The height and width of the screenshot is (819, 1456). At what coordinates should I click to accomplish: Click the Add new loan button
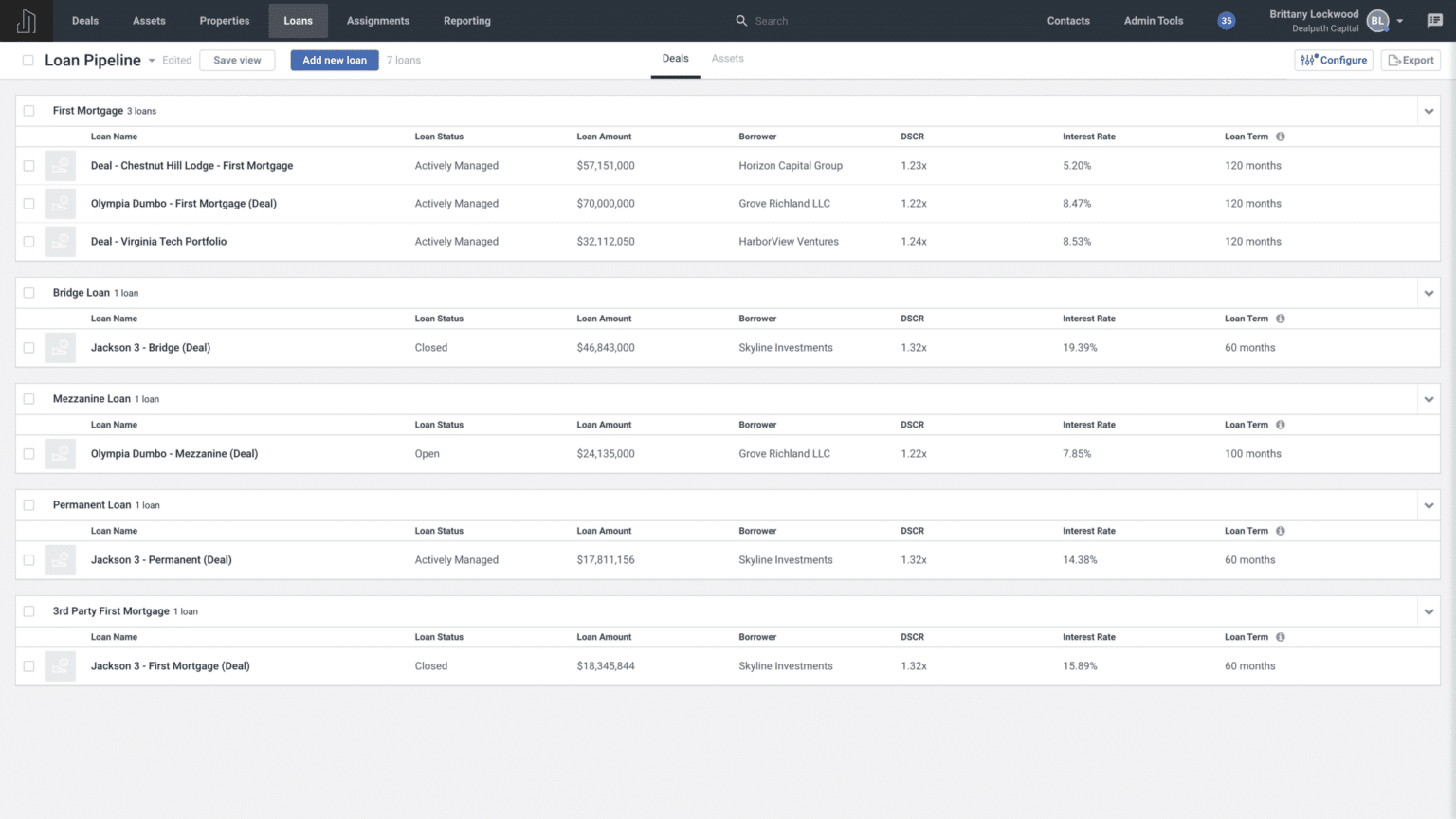click(334, 60)
